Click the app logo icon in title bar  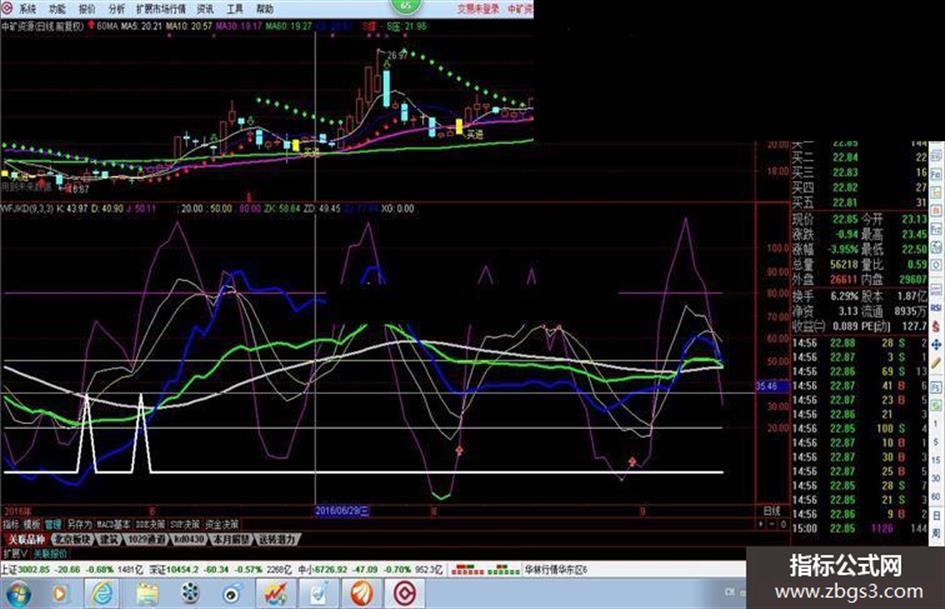[7, 8]
